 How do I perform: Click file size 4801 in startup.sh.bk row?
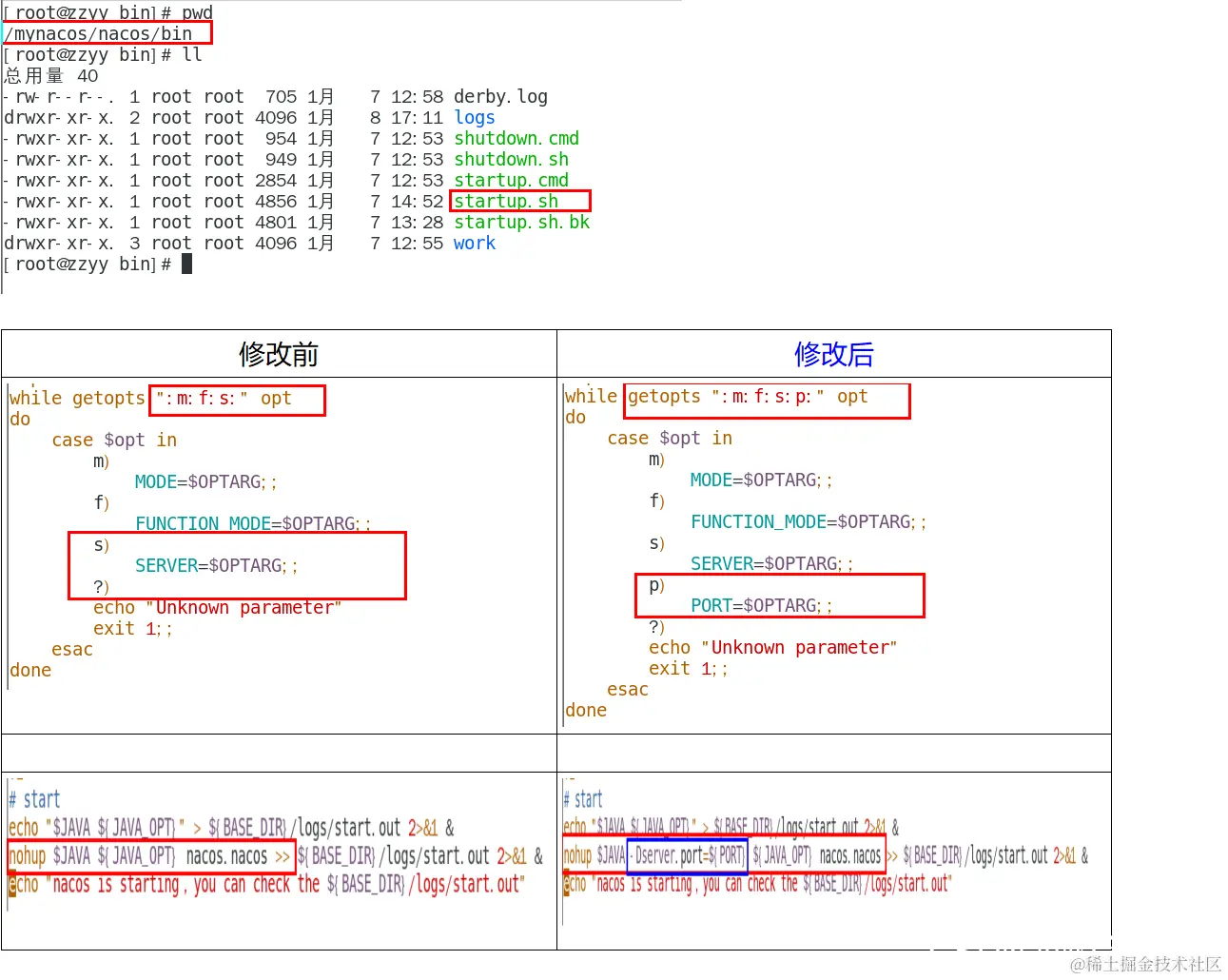tap(276, 222)
